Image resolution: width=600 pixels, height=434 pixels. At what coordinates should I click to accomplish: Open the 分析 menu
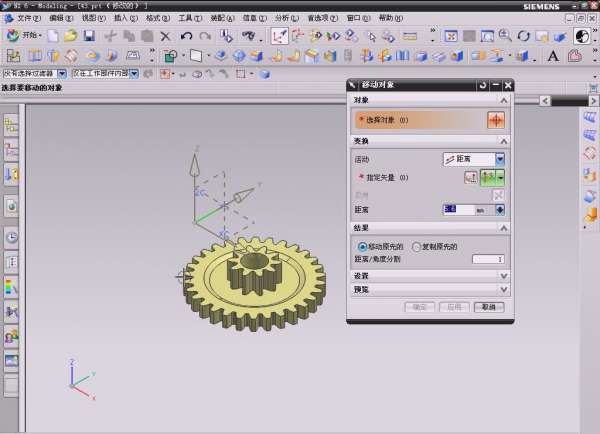click(285, 18)
